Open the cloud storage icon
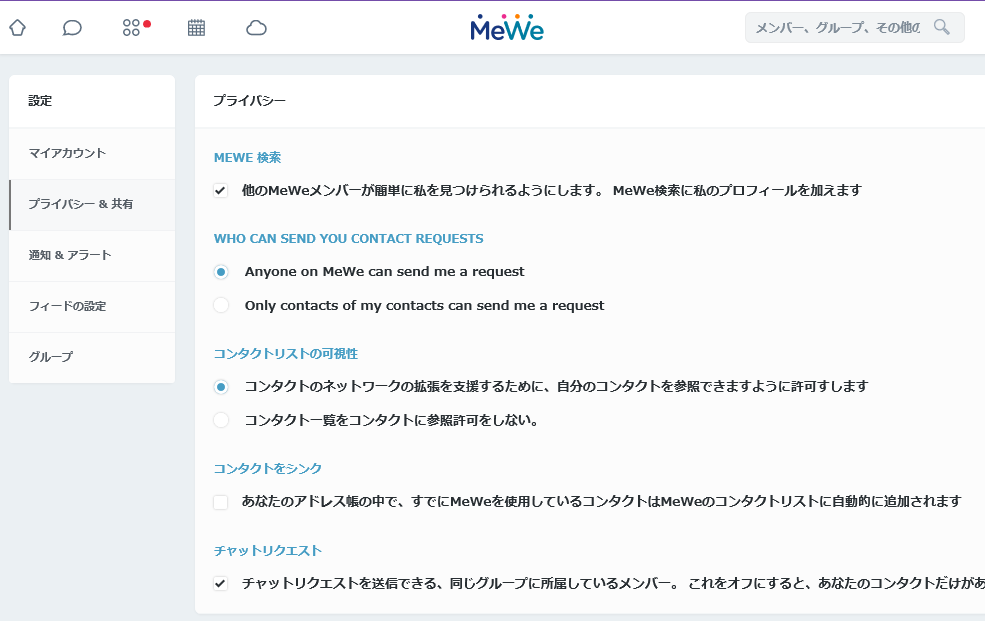 [x=256, y=28]
